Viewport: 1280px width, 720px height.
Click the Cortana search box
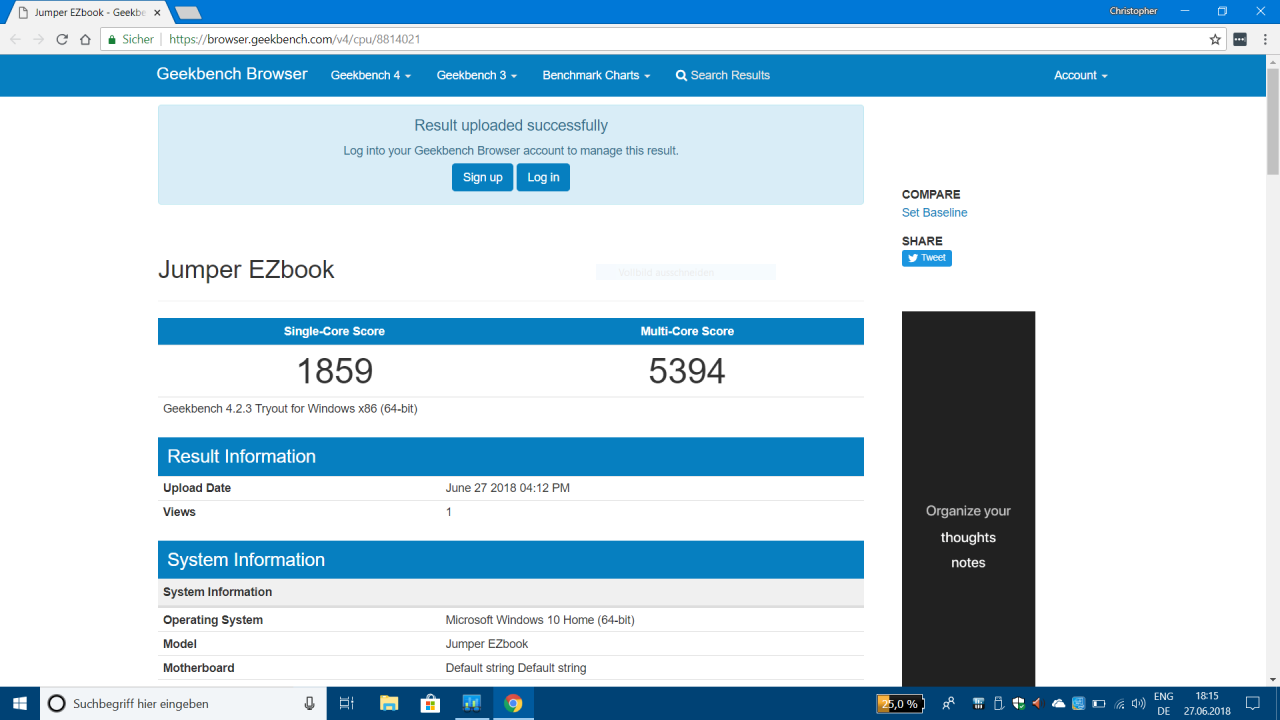[183, 703]
